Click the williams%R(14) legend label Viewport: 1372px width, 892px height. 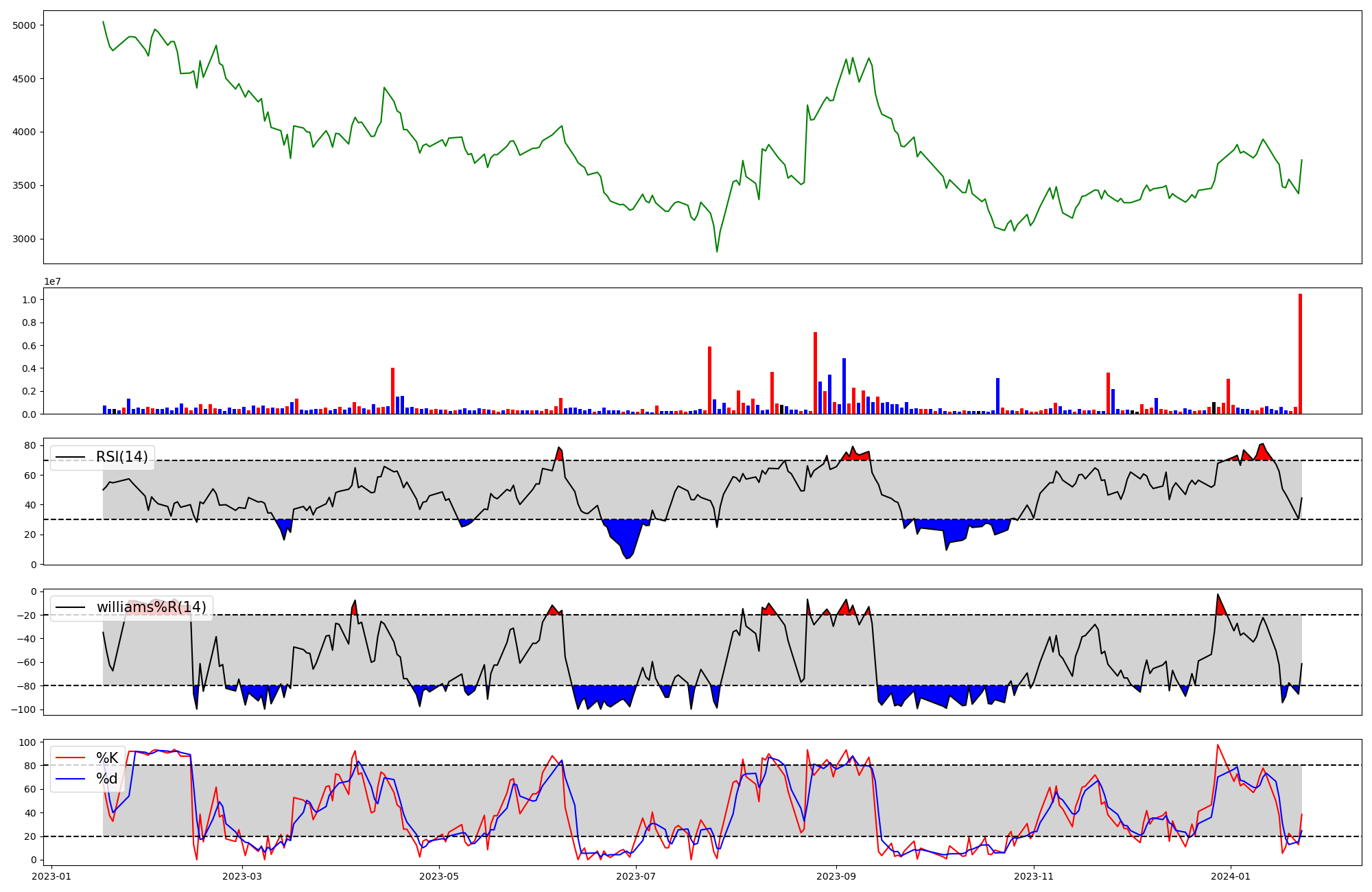tap(151, 607)
